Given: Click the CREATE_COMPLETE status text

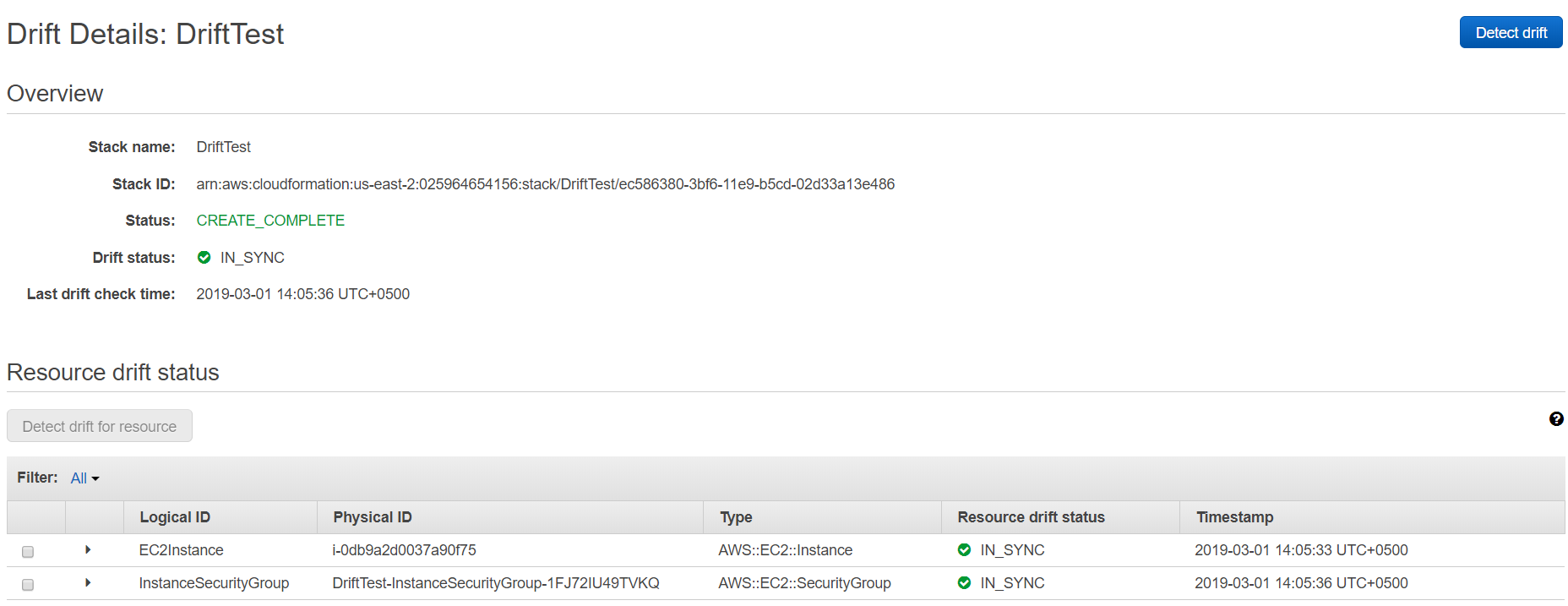Looking at the screenshot, I should 270,221.
